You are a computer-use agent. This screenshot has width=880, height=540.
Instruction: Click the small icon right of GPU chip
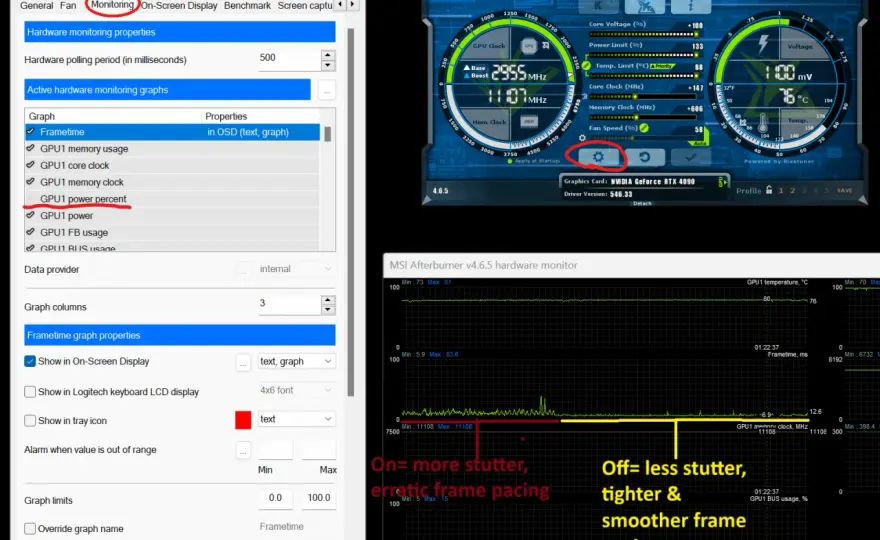[x=546, y=45]
